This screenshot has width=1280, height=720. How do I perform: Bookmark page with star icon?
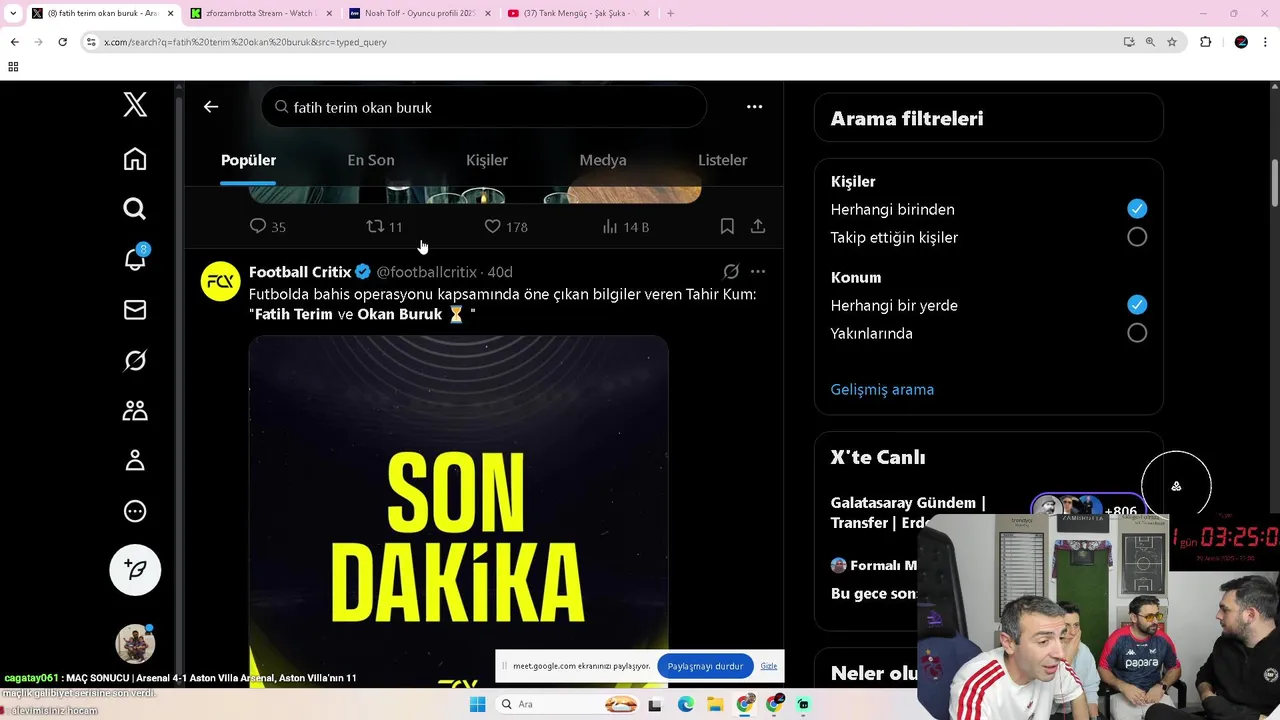point(1172,42)
